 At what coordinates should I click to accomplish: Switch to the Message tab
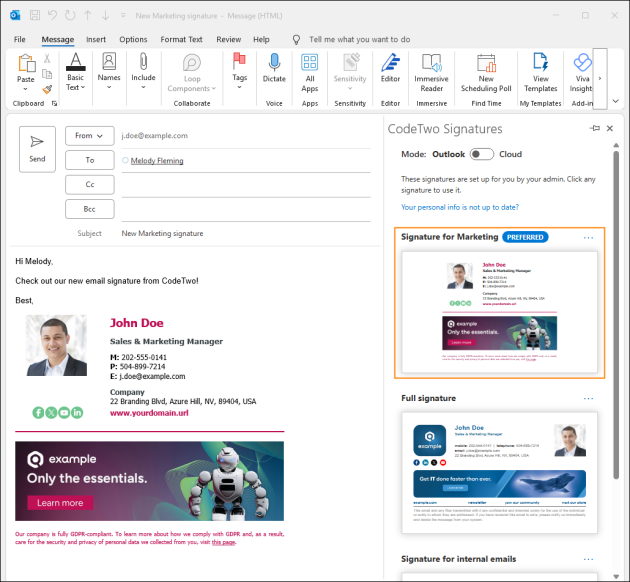58,39
